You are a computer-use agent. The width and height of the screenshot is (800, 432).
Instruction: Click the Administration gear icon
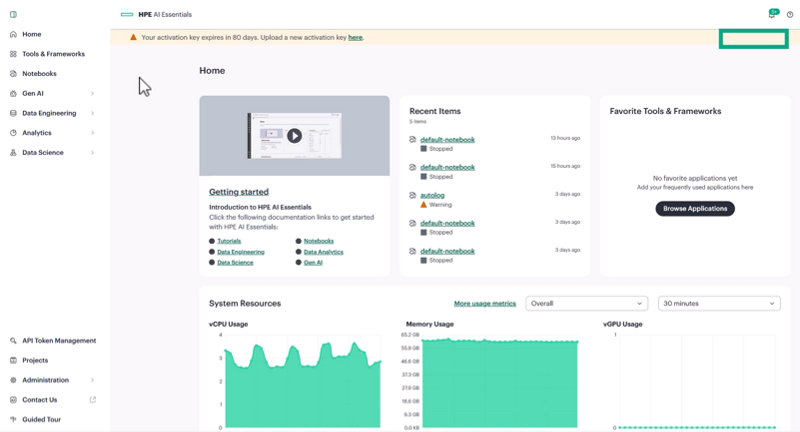(x=13, y=380)
